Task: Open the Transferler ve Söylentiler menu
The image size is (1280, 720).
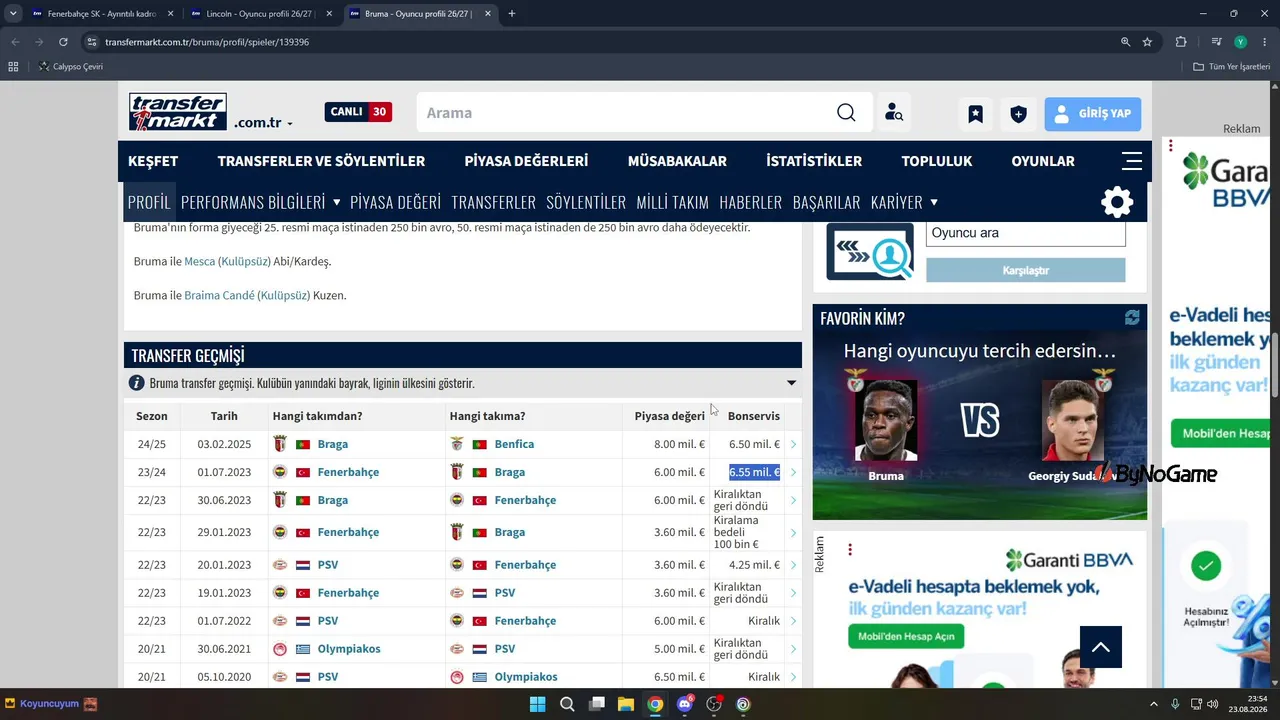Action: point(321,161)
